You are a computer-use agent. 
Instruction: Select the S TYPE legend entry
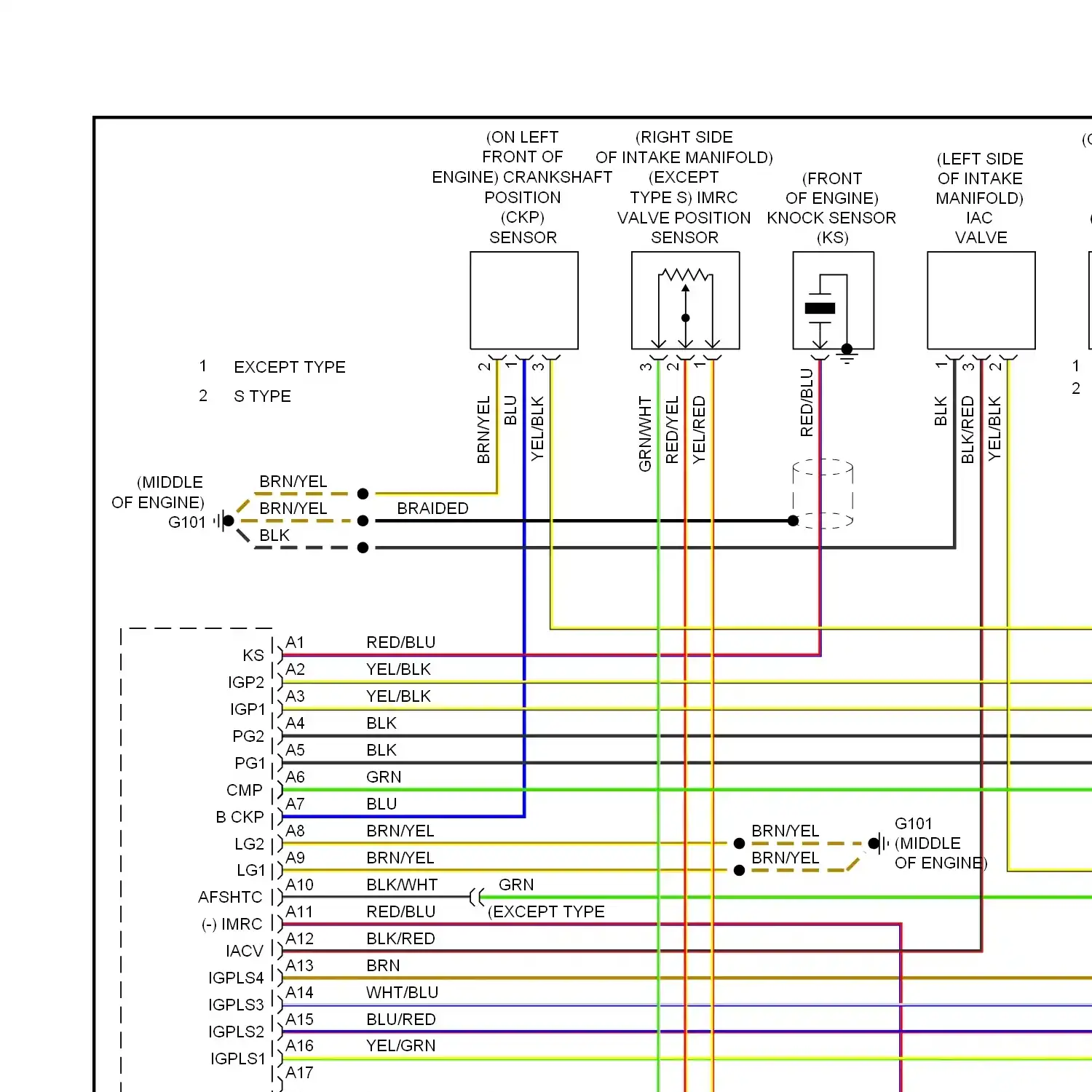[245, 396]
